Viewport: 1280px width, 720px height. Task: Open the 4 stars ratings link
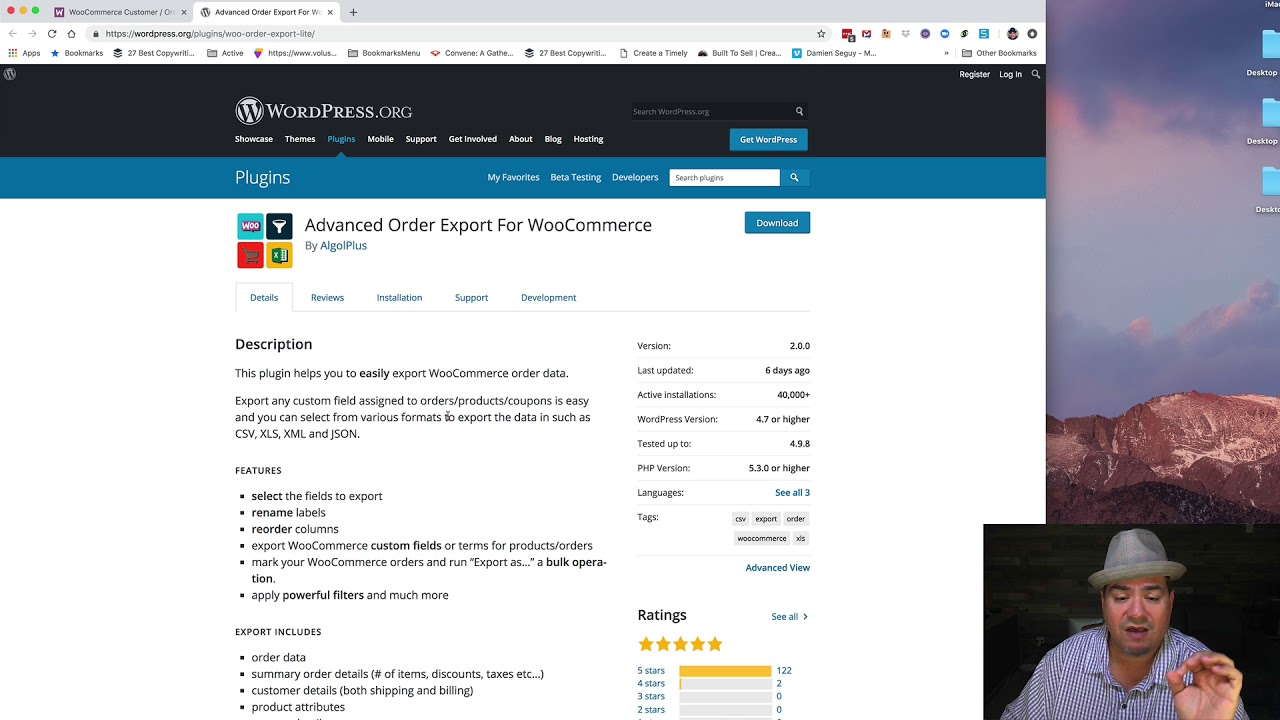click(x=651, y=683)
